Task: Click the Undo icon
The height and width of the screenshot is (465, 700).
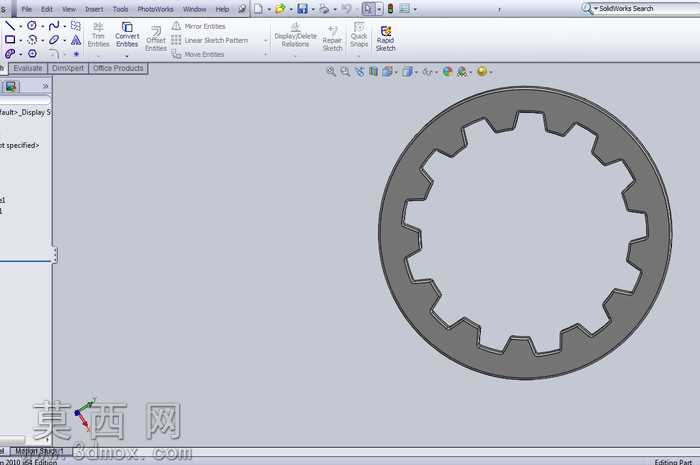Action: (346, 8)
